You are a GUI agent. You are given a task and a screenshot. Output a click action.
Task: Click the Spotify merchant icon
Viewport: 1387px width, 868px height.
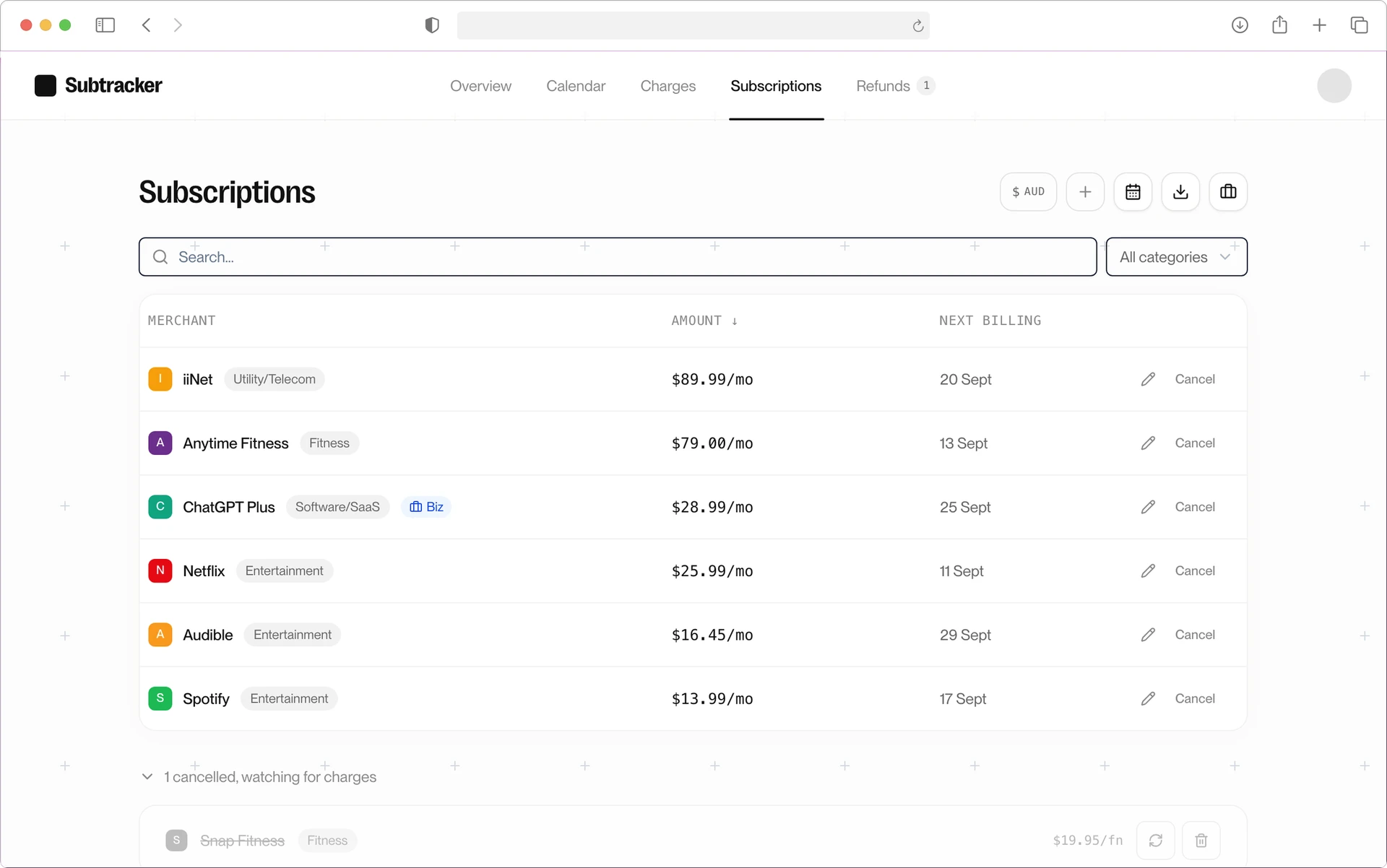[160, 699]
